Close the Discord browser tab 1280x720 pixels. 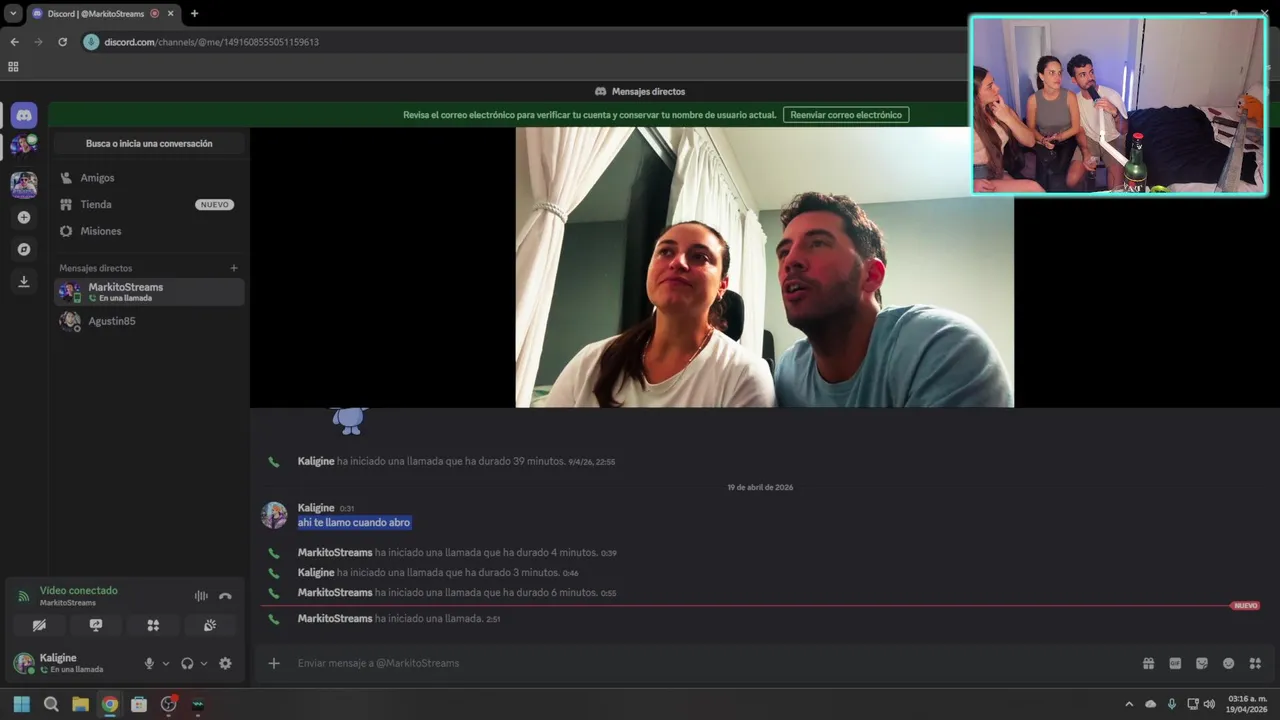click(170, 13)
